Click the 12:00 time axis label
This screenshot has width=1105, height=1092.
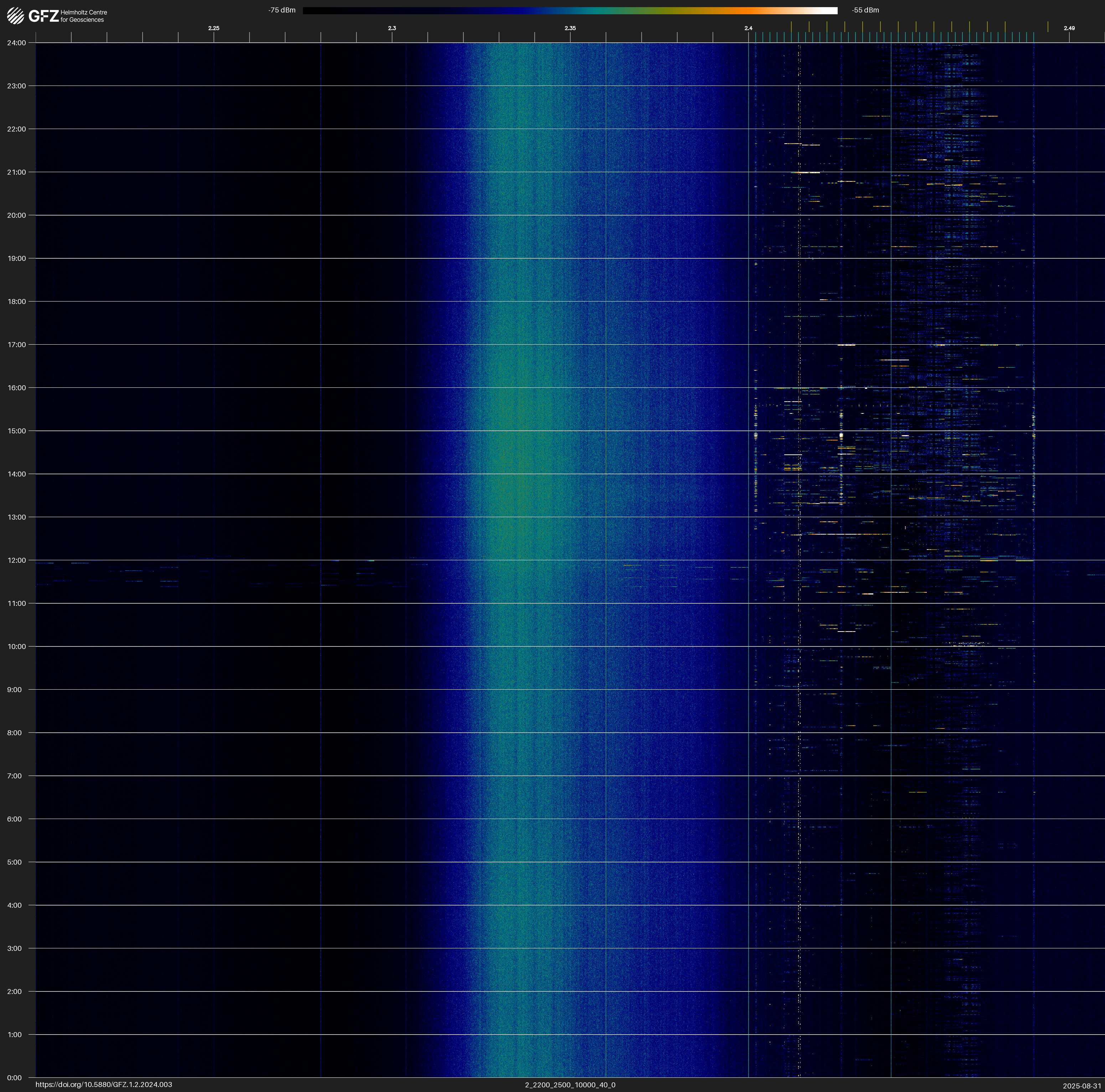click(17, 560)
